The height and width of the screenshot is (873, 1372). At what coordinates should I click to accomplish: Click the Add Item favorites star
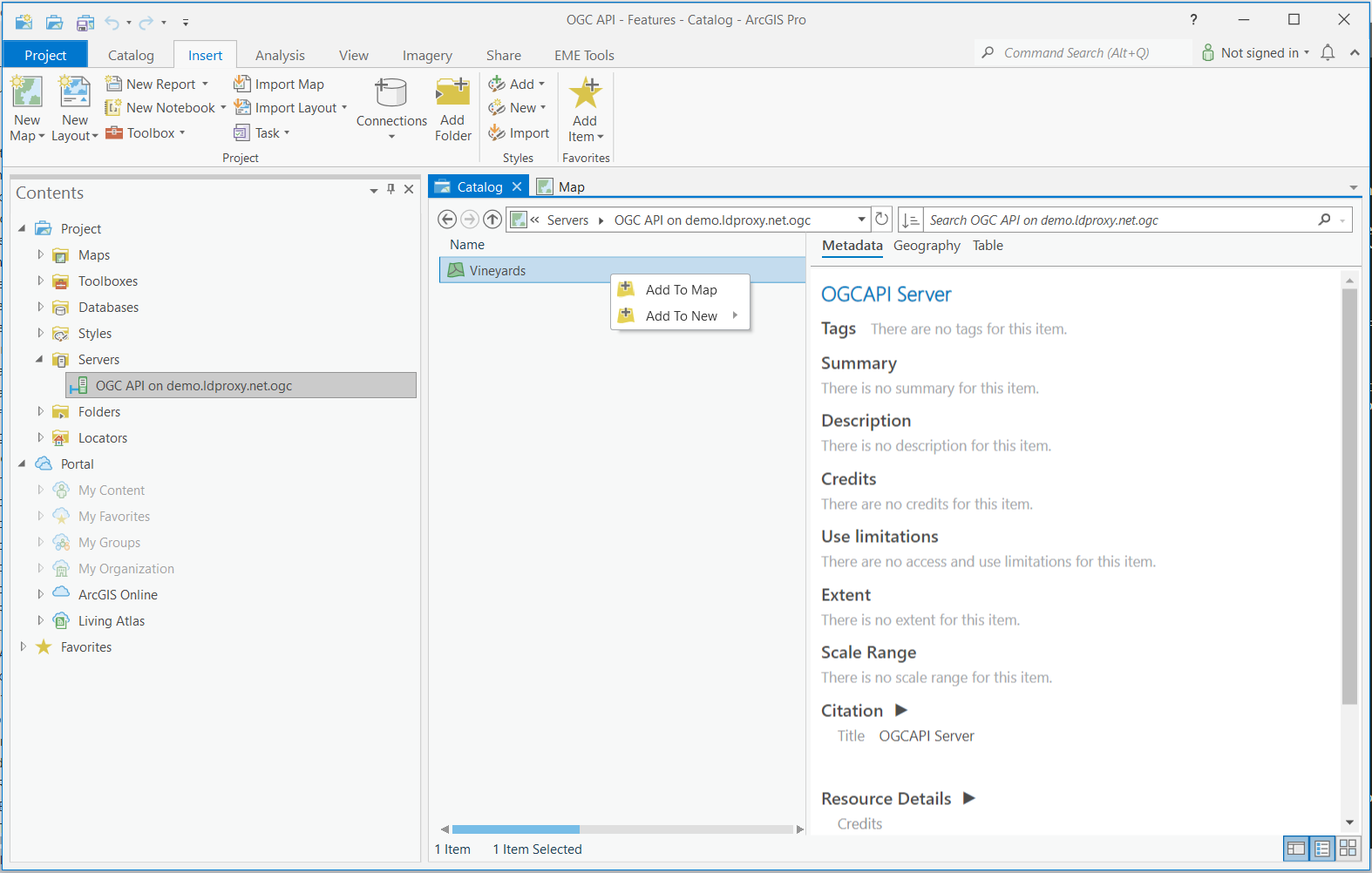pos(585,92)
